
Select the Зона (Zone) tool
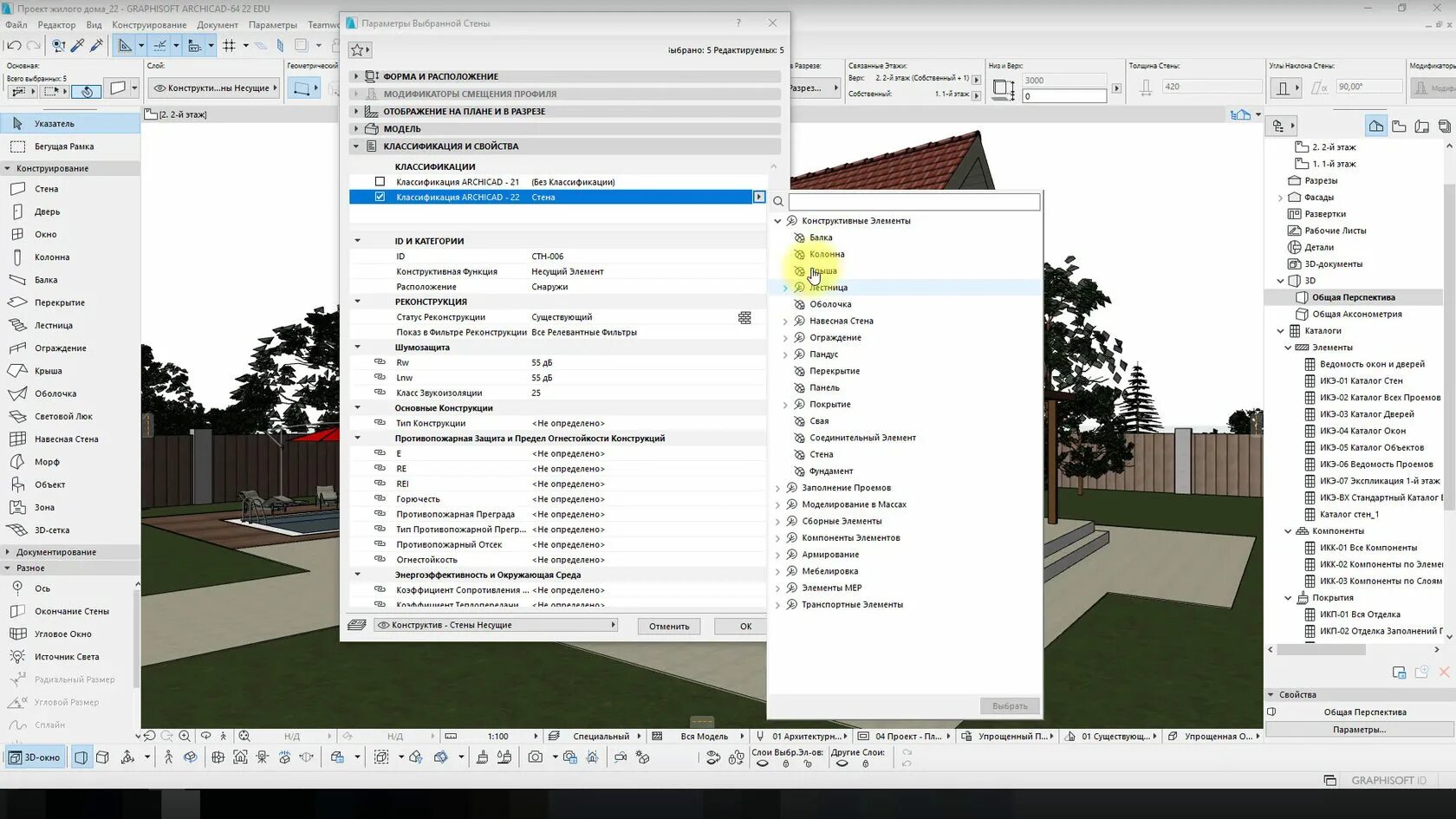44,508
